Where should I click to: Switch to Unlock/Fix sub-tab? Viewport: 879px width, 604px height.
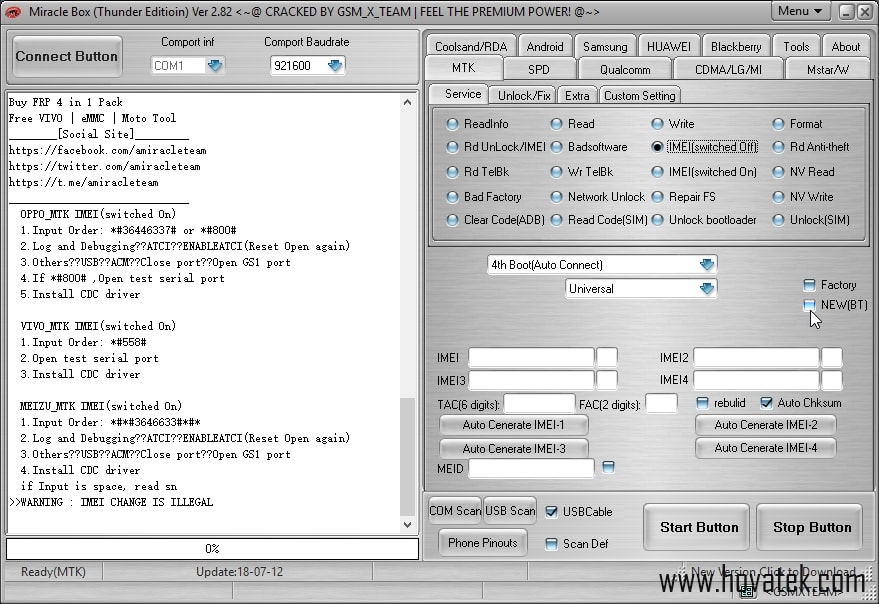click(x=524, y=95)
